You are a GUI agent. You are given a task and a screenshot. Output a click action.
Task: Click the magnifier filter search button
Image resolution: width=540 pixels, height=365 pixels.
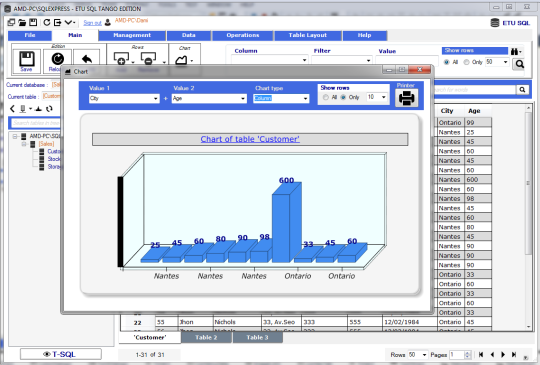coord(519,64)
